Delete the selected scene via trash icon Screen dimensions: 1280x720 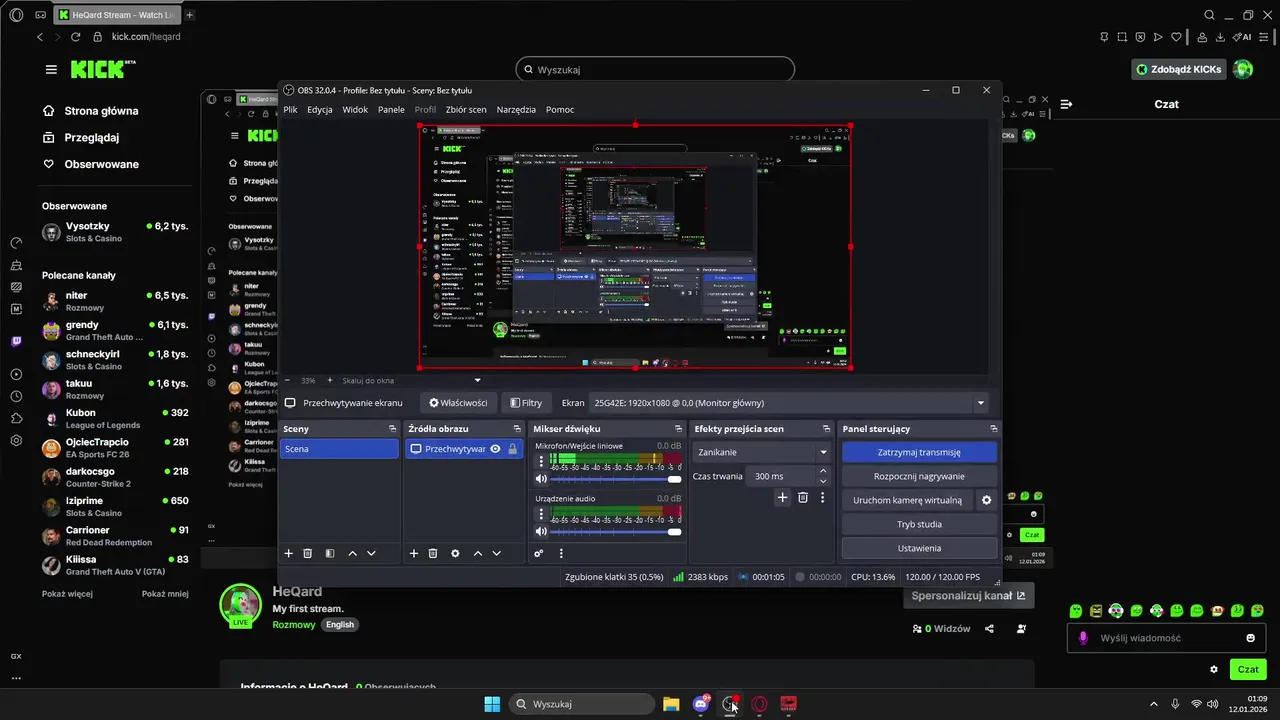pos(308,553)
